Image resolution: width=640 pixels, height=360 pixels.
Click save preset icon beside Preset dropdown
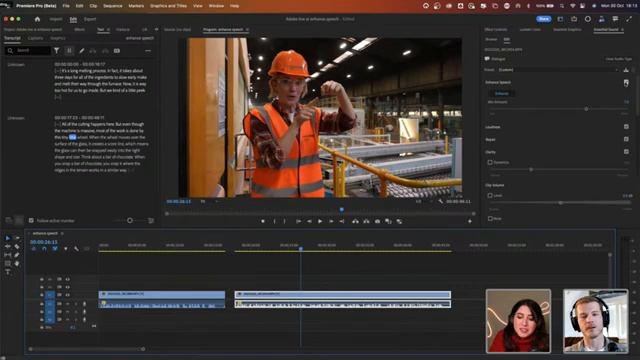(626, 70)
